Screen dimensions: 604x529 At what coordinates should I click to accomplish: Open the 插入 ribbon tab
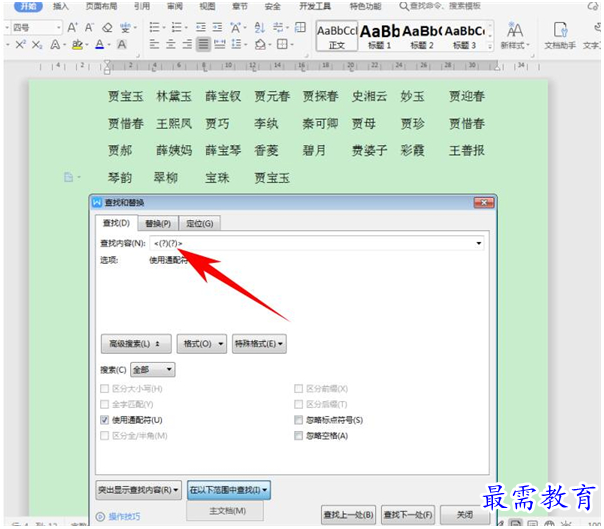(60, 6)
